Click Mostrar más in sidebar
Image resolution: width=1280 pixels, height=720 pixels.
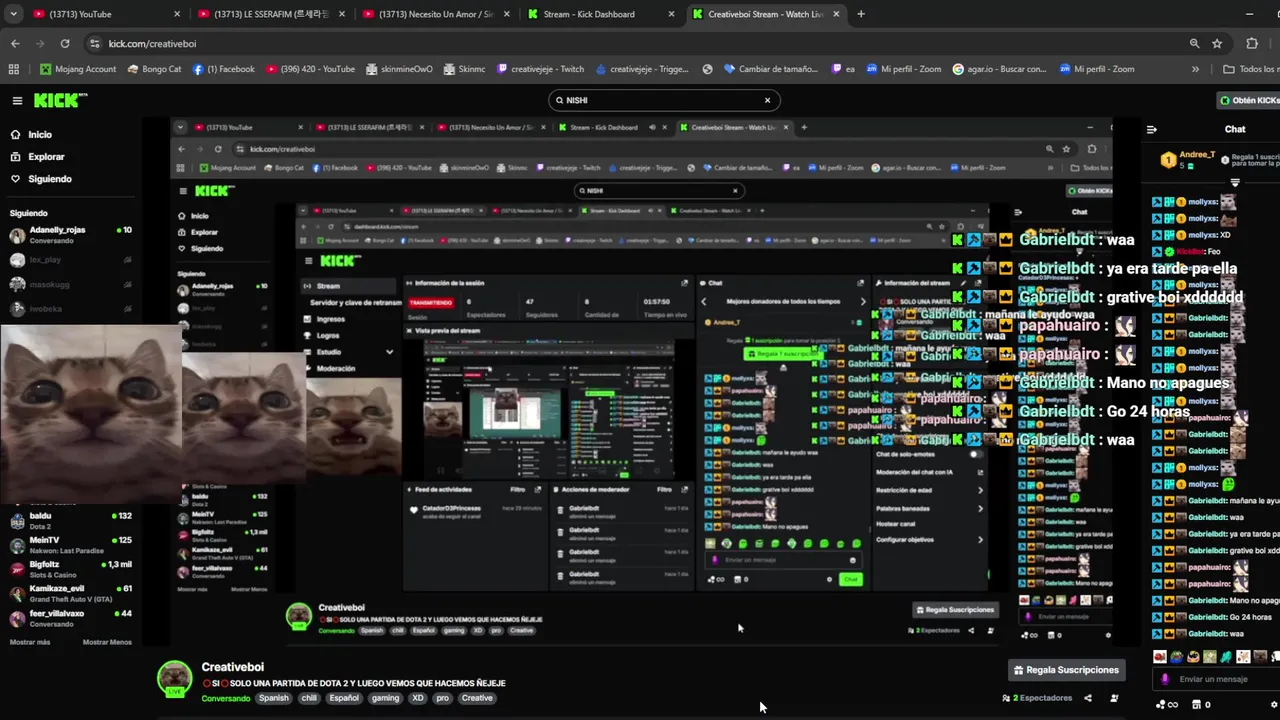(30, 642)
